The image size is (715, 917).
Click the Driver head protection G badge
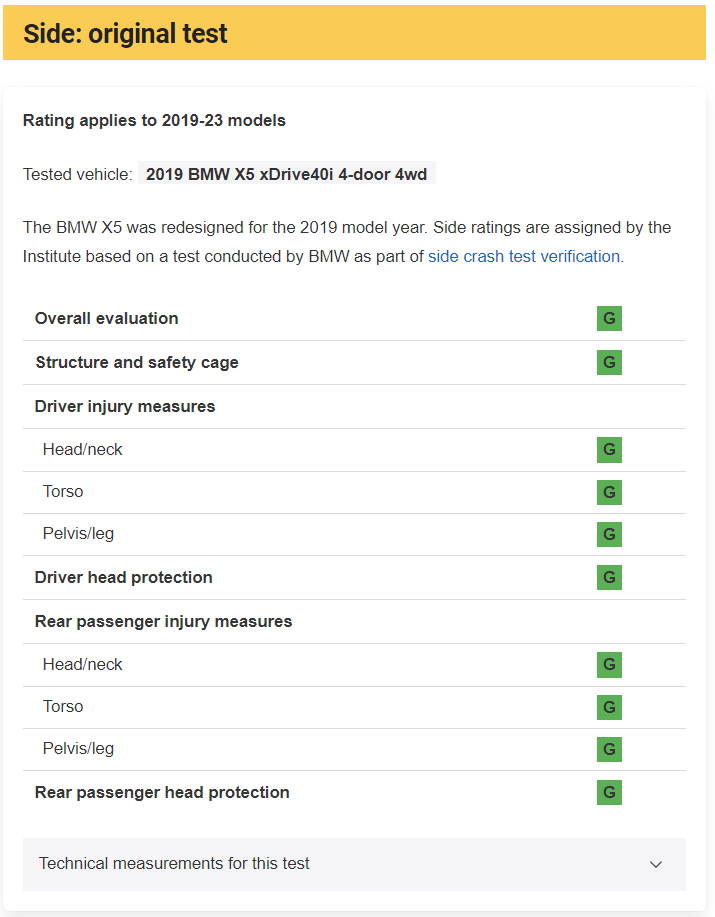point(609,577)
